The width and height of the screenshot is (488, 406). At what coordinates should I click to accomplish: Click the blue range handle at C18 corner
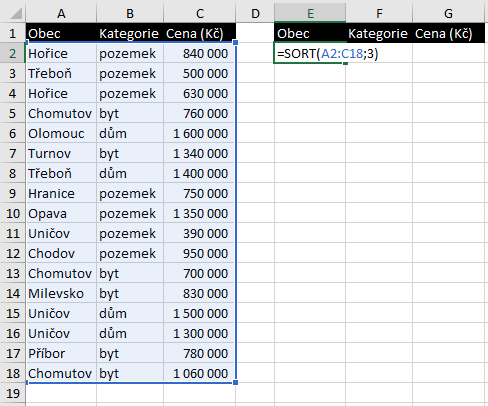236,383
